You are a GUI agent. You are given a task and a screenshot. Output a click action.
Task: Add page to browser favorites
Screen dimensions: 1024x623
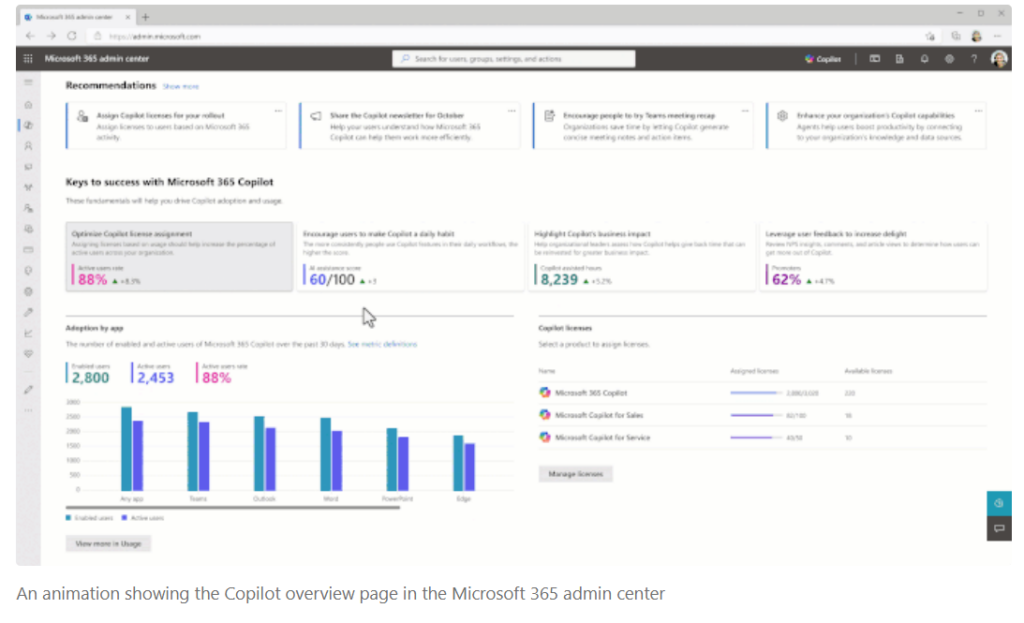point(930,37)
